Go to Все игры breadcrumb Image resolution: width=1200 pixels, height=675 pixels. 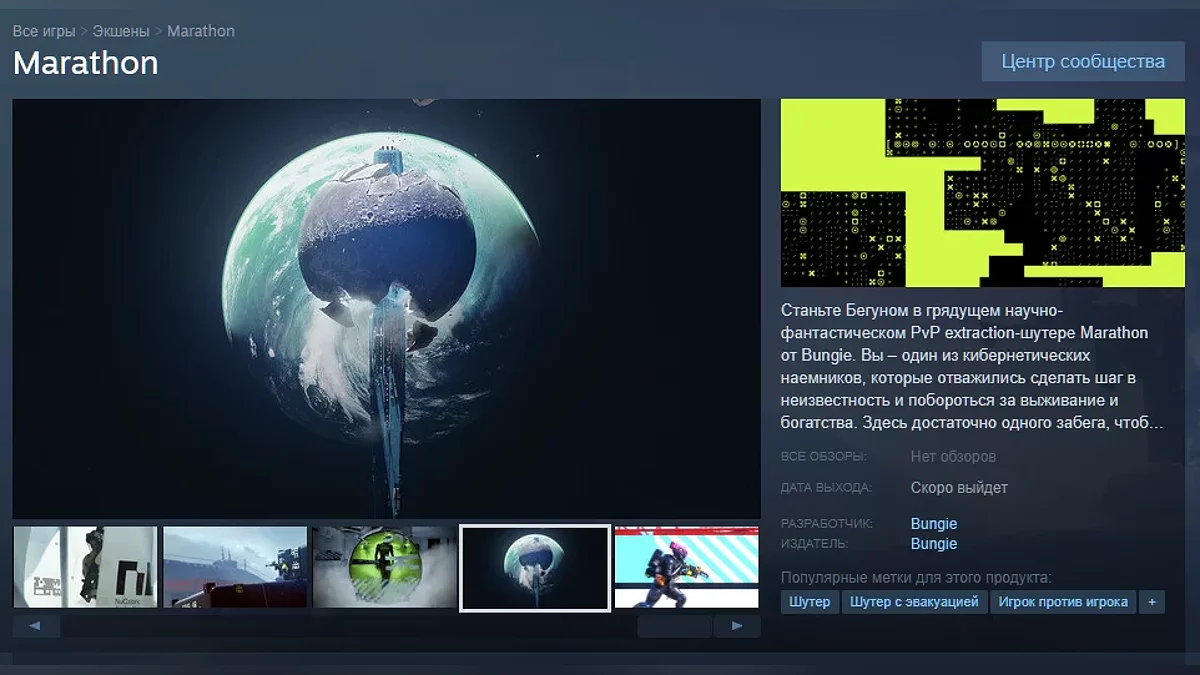point(44,31)
